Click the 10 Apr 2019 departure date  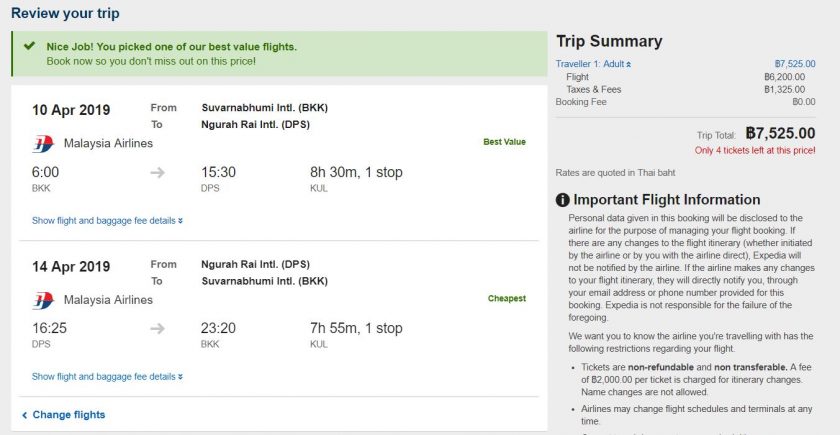click(x=71, y=110)
